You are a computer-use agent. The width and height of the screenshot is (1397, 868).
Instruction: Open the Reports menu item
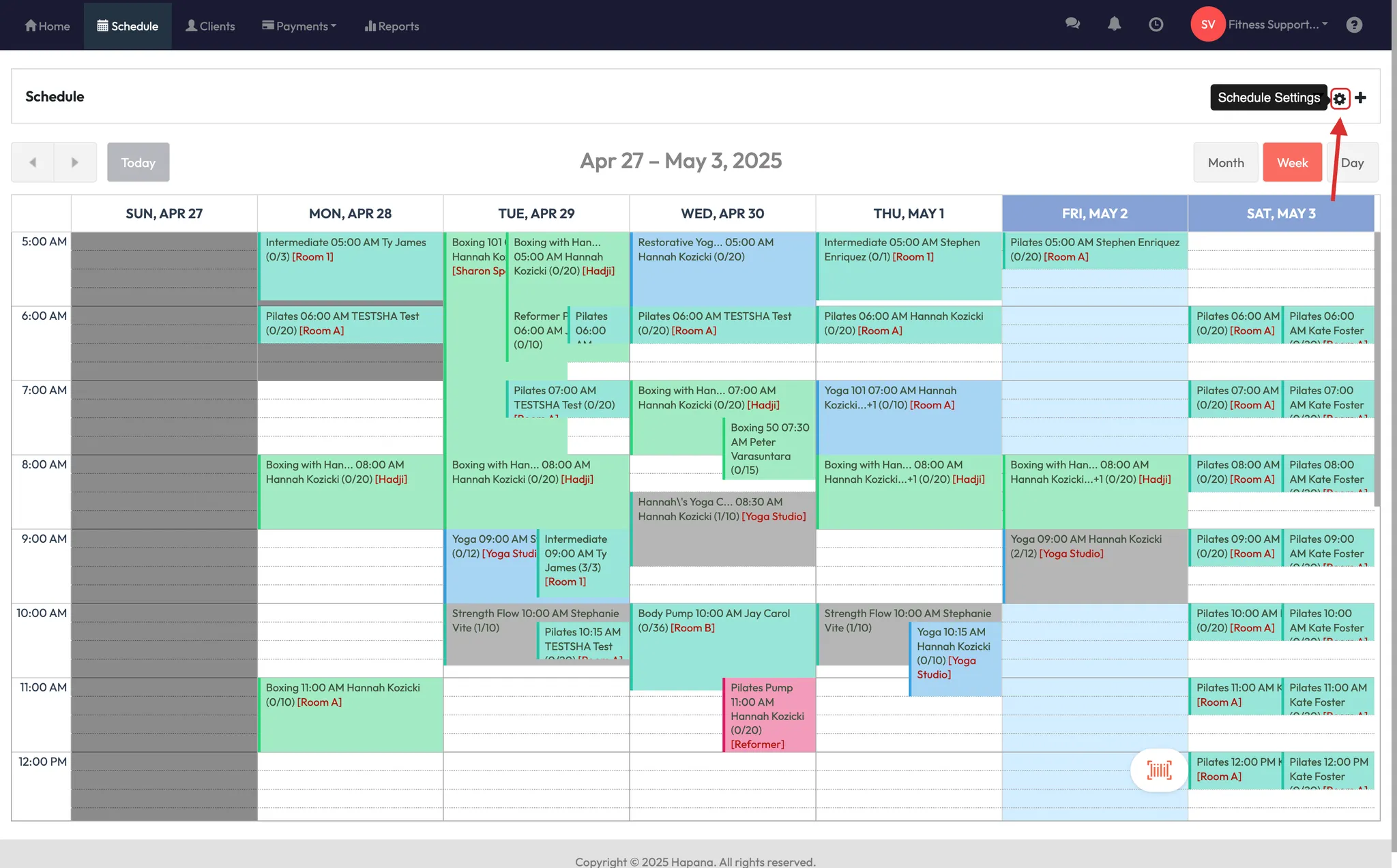click(392, 26)
